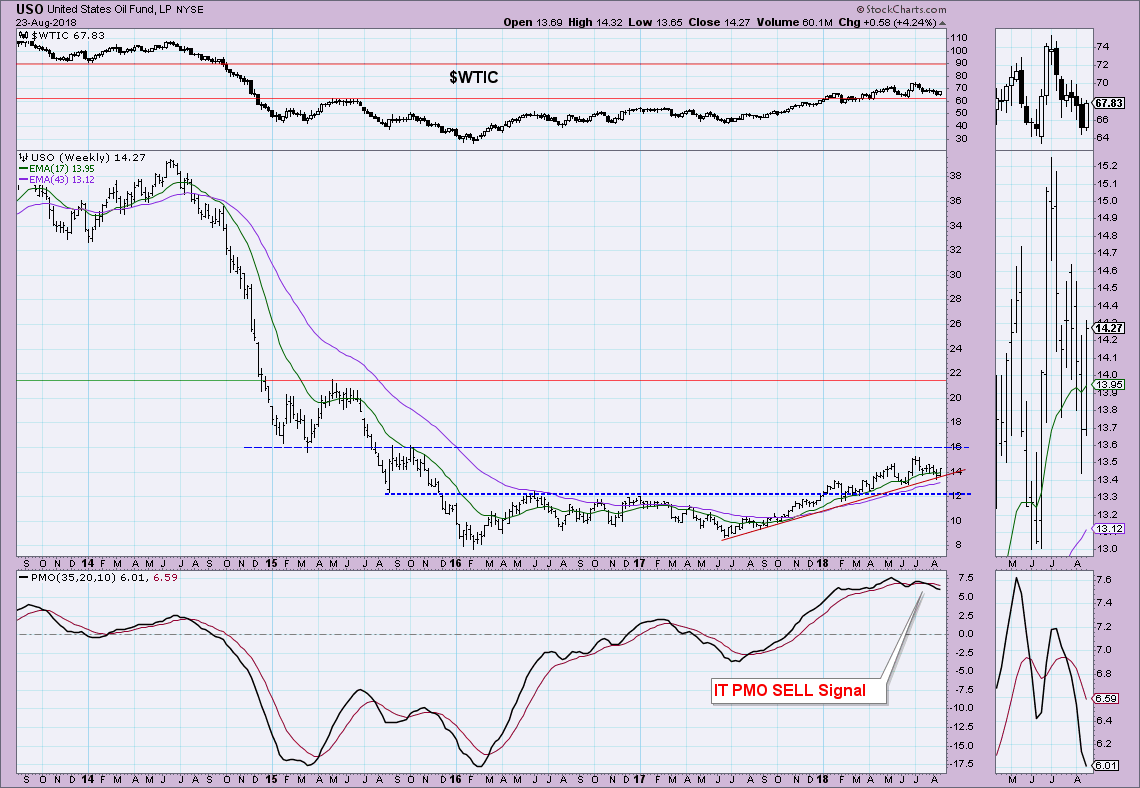
Task: Click the 7.5 label on the PMO axis
Action: [966, 578]
